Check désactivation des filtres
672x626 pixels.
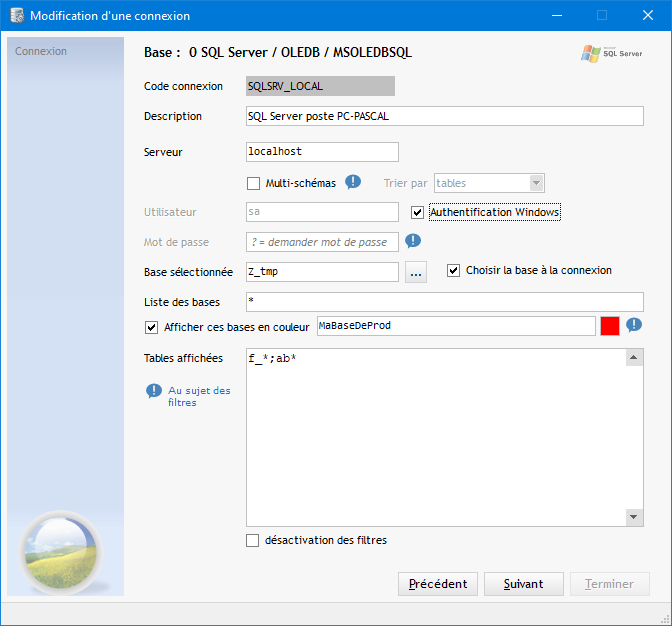coord(252,540)
